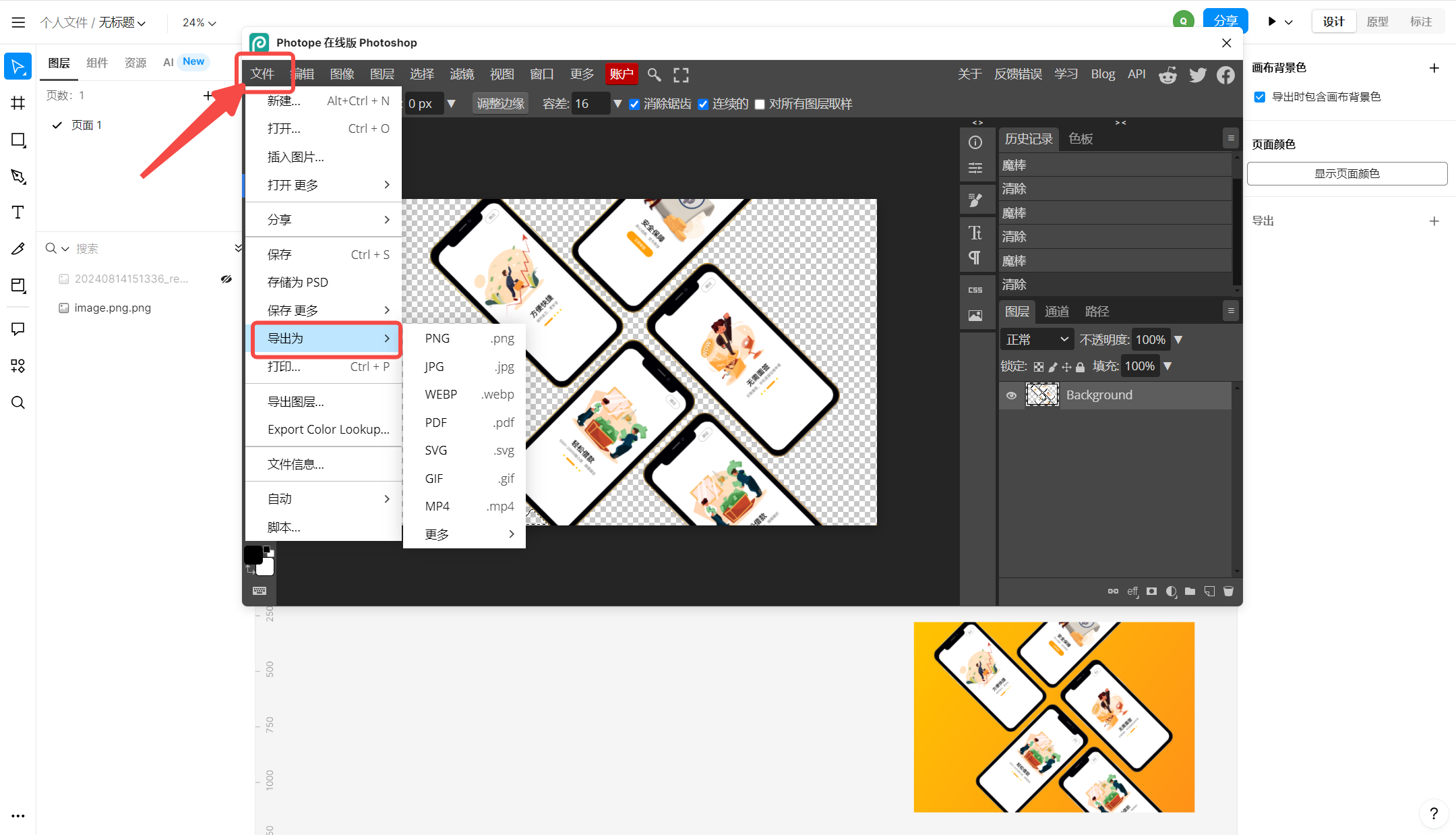Viewport: 1456px width, 835px height.
Task: Click the Background layer thumbnail
Action: tap(1042, 395)
